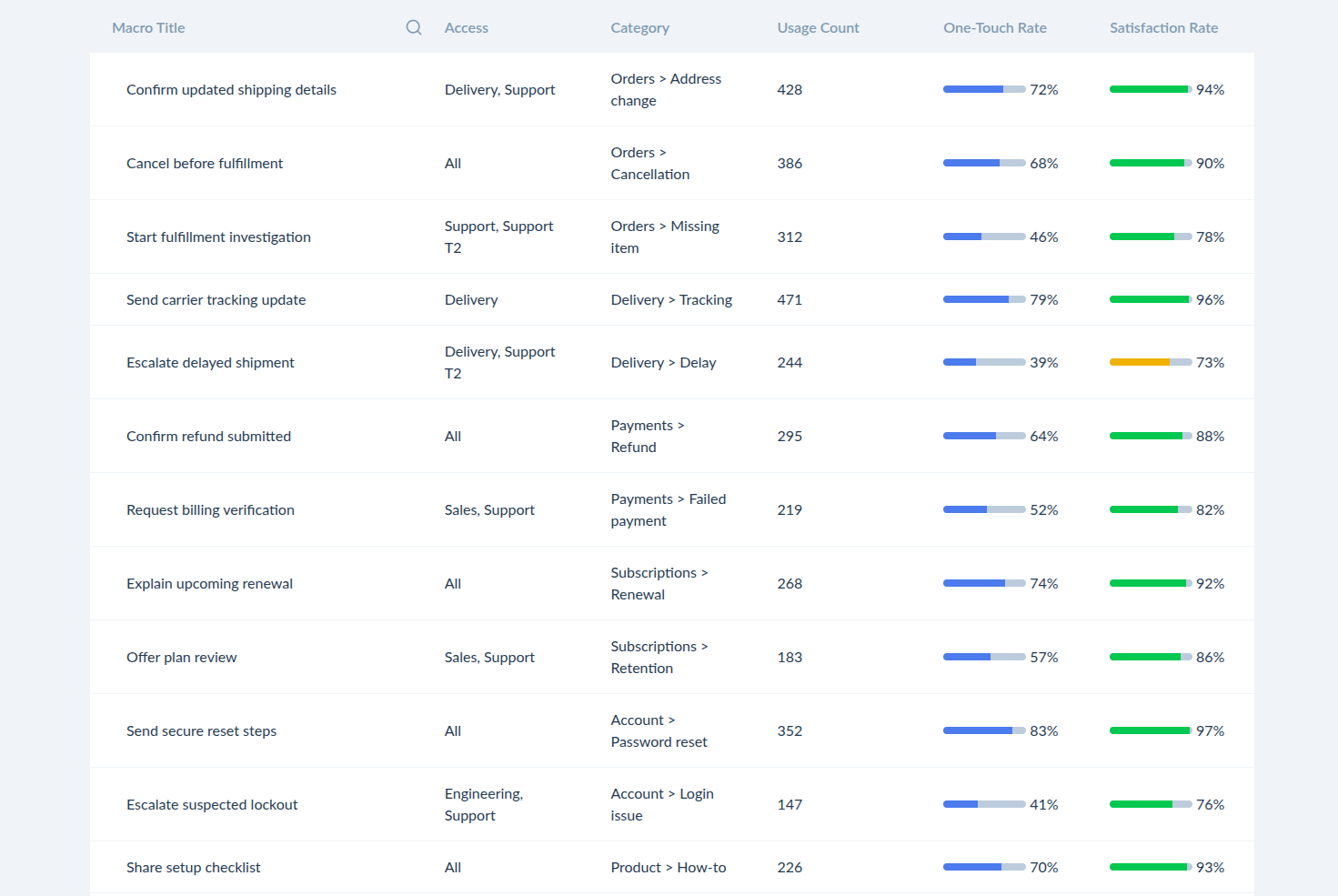Select the Confirm refund submitted macro
The image size is (1338, 896).
click(208, 436)
